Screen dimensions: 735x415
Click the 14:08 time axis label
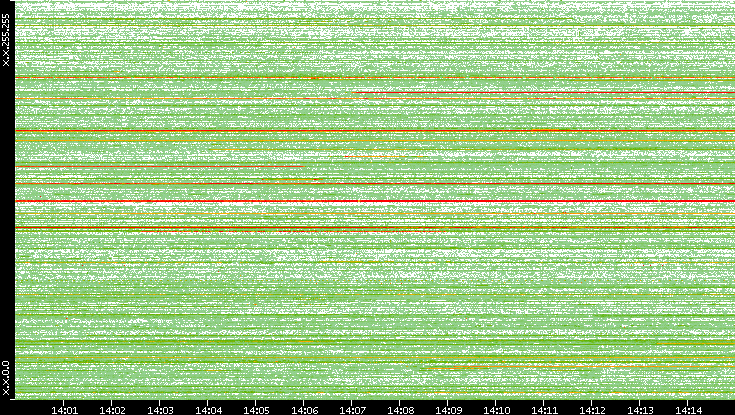pyautogui.click(x=400, y=410)
